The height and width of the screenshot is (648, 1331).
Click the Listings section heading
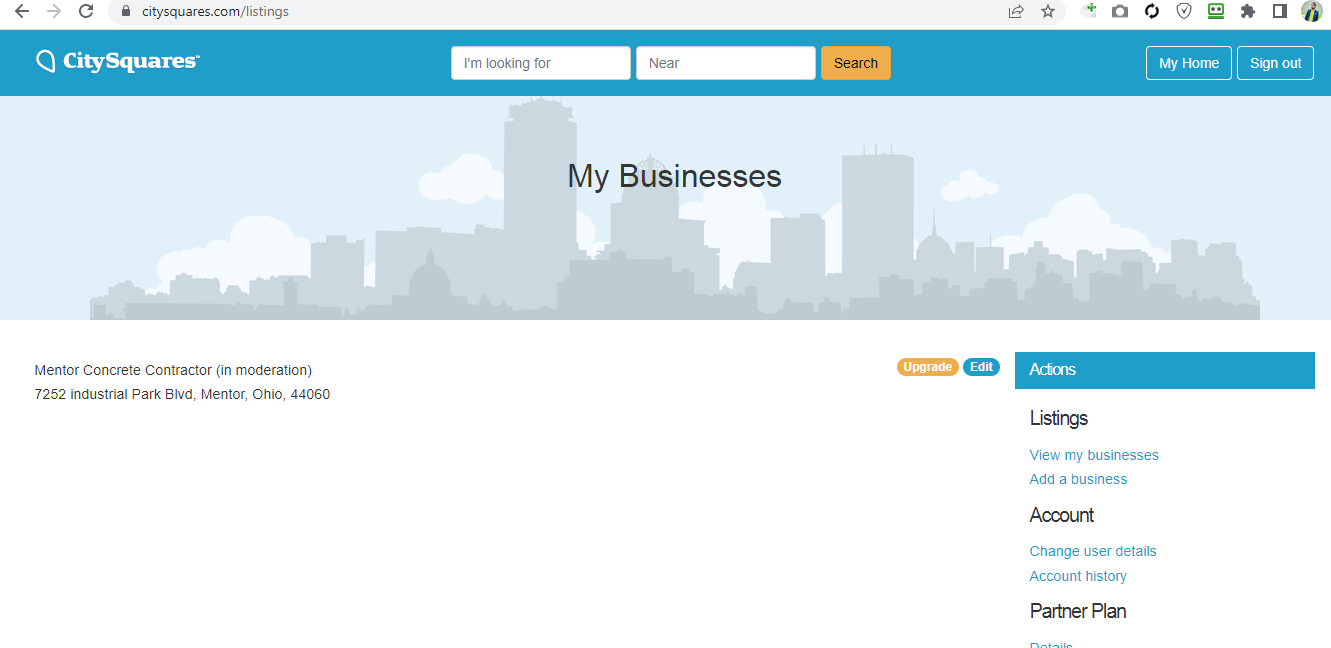[1059, 418]
